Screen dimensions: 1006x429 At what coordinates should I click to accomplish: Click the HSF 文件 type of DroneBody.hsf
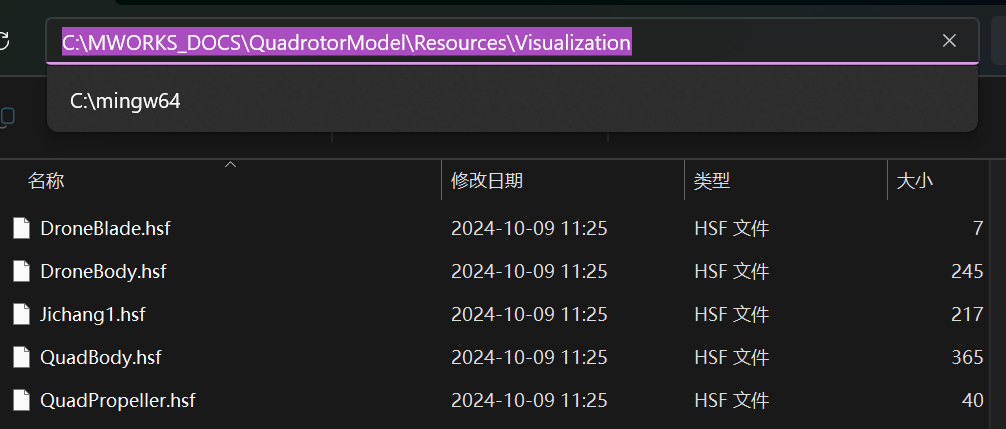point(731,271)
